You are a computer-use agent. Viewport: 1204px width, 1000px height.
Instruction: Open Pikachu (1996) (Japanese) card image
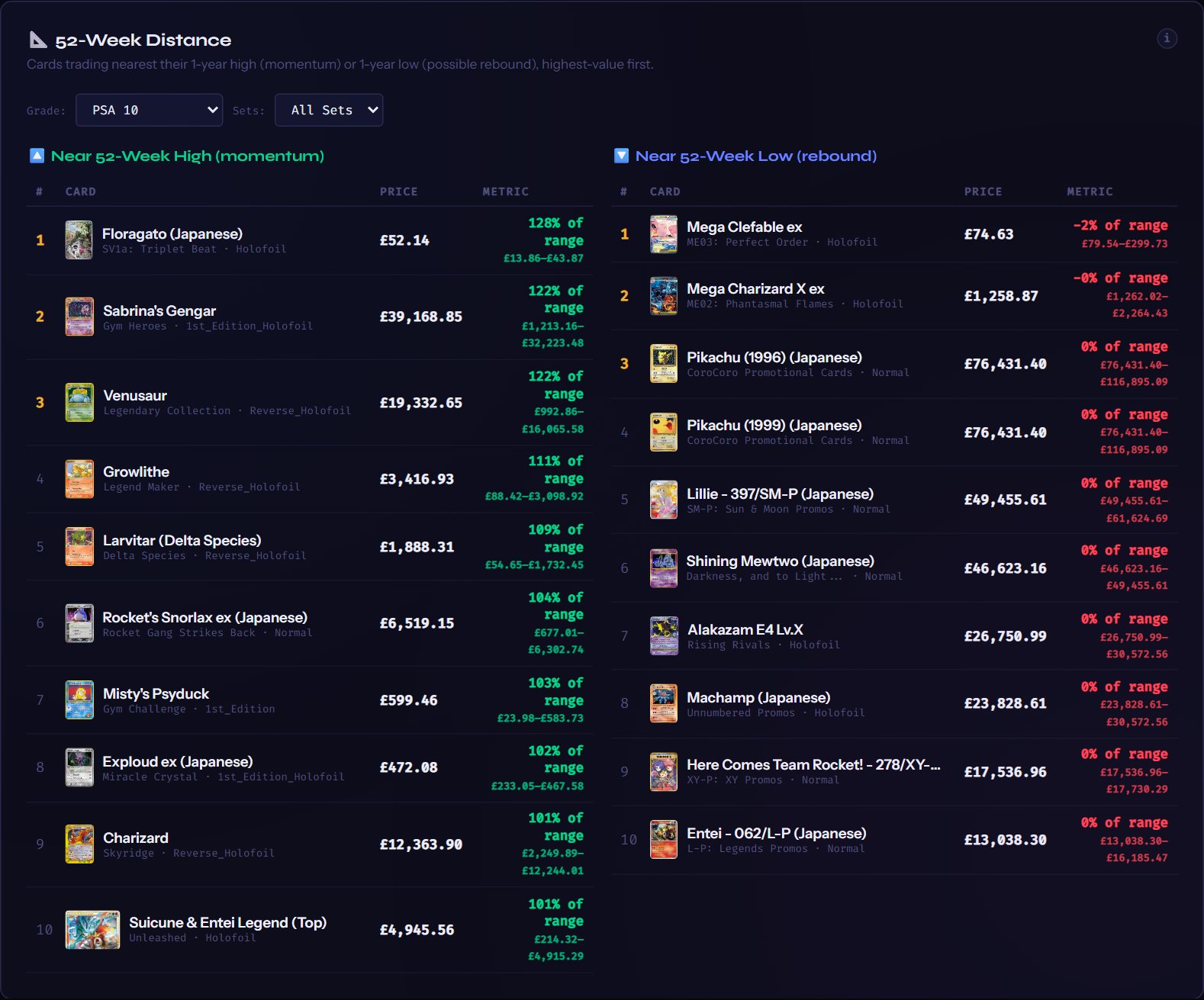click(x=664, y=364)
